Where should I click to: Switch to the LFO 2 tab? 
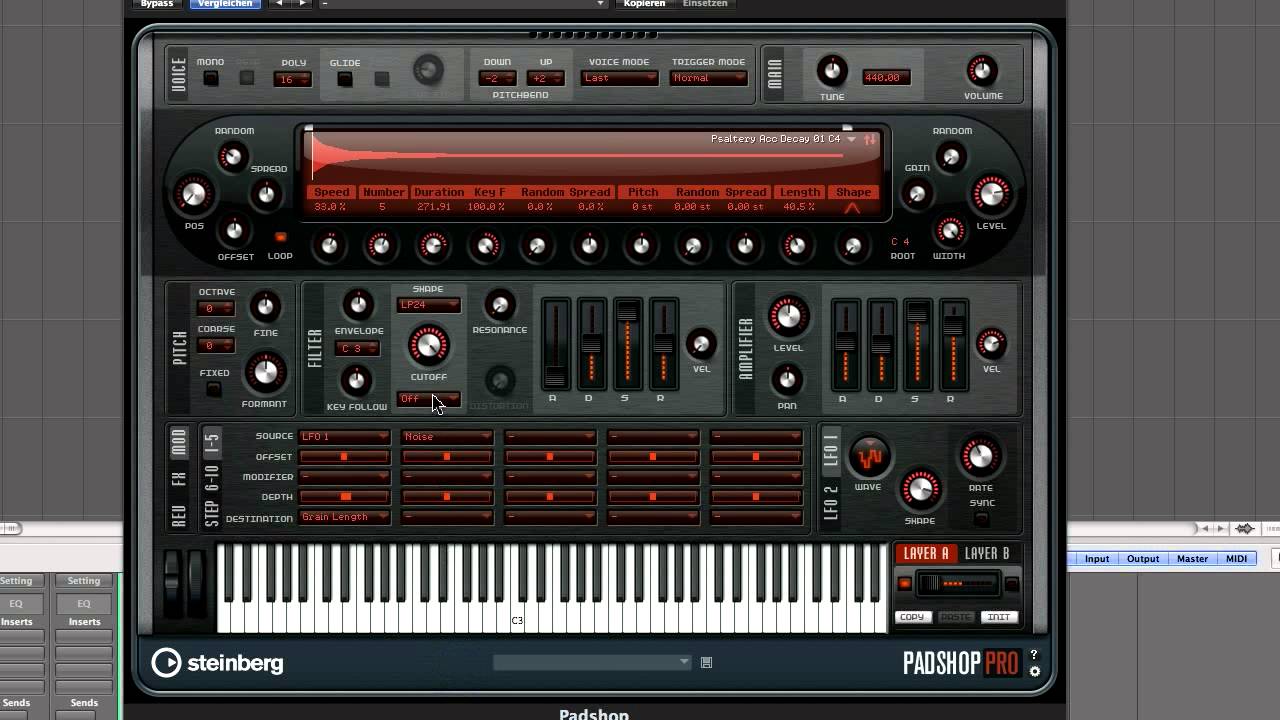[830, 503]
